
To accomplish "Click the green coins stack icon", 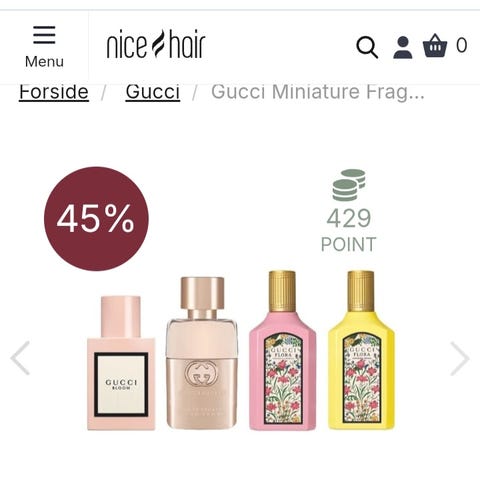I will [x=349, y=185].
